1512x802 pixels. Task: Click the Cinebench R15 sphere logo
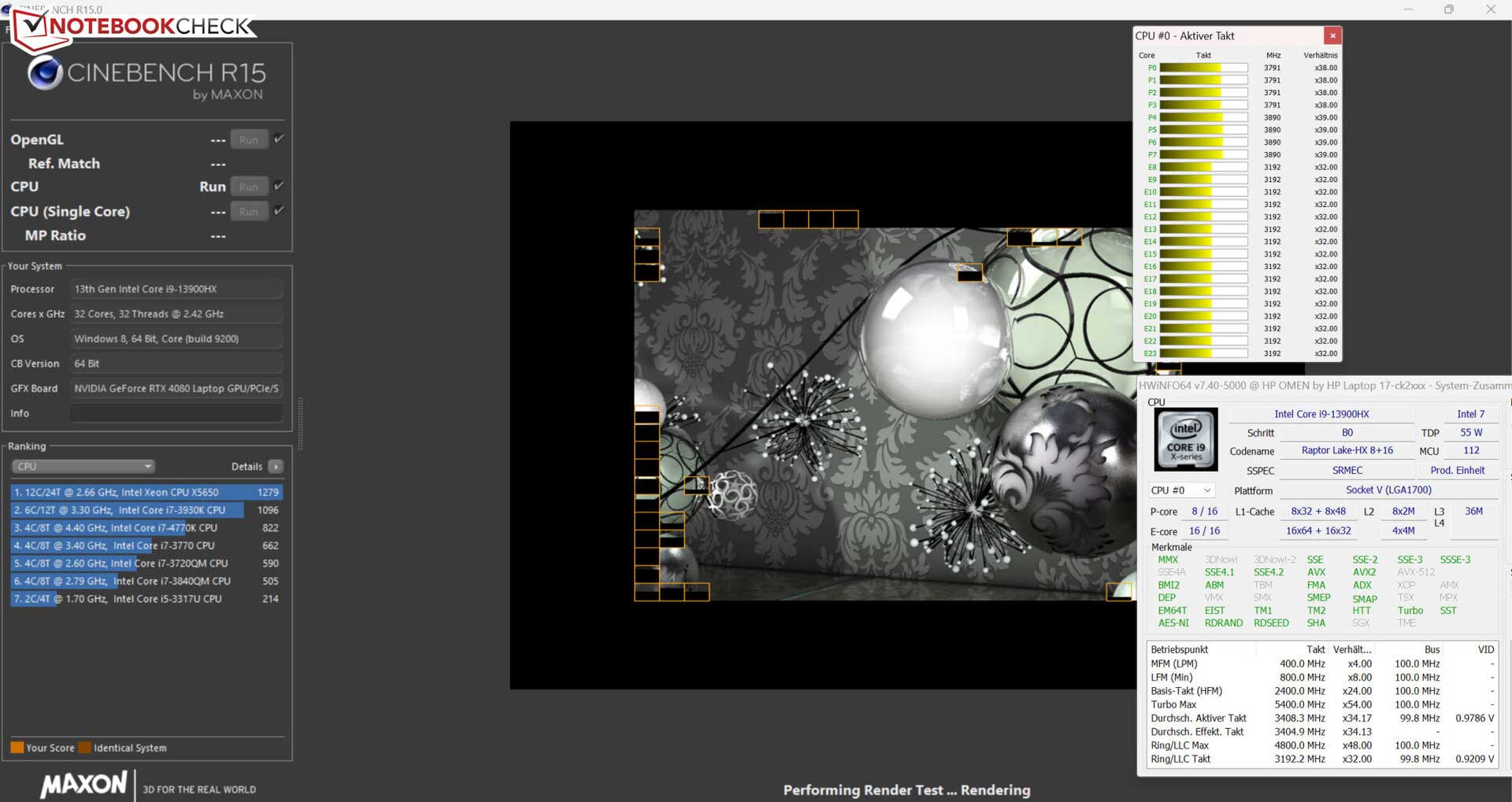45,73
